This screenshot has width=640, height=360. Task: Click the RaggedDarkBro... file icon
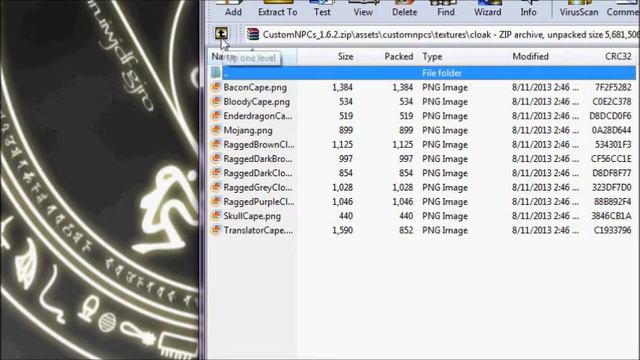coord(216,158)
